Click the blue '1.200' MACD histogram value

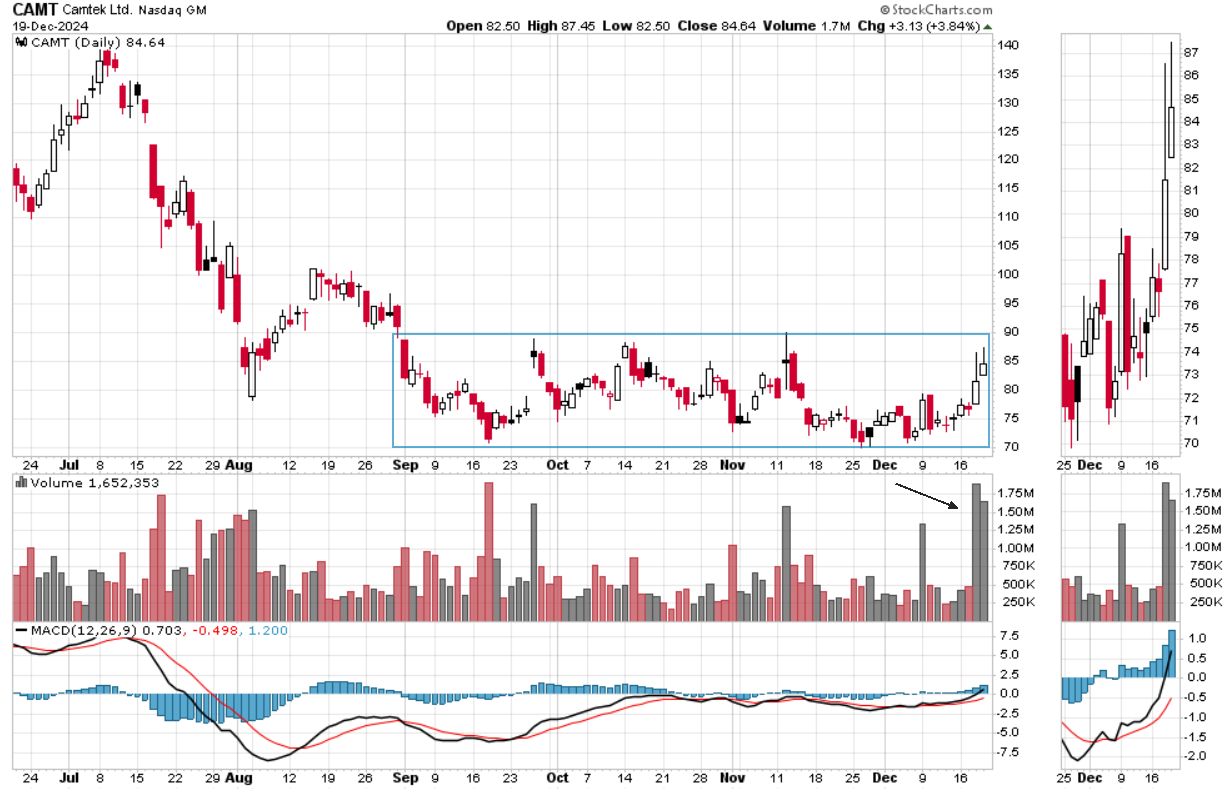(x=269, y=631)
